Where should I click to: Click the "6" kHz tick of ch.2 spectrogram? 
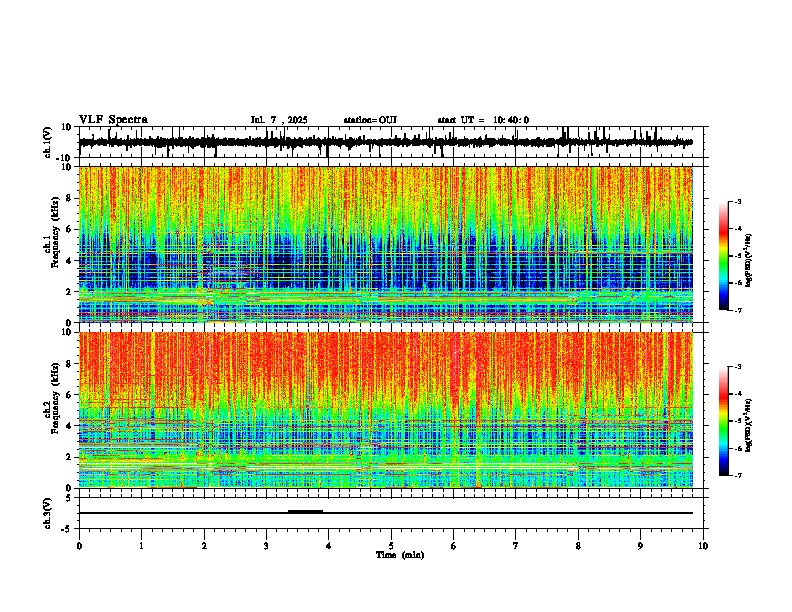coord(70,395)
